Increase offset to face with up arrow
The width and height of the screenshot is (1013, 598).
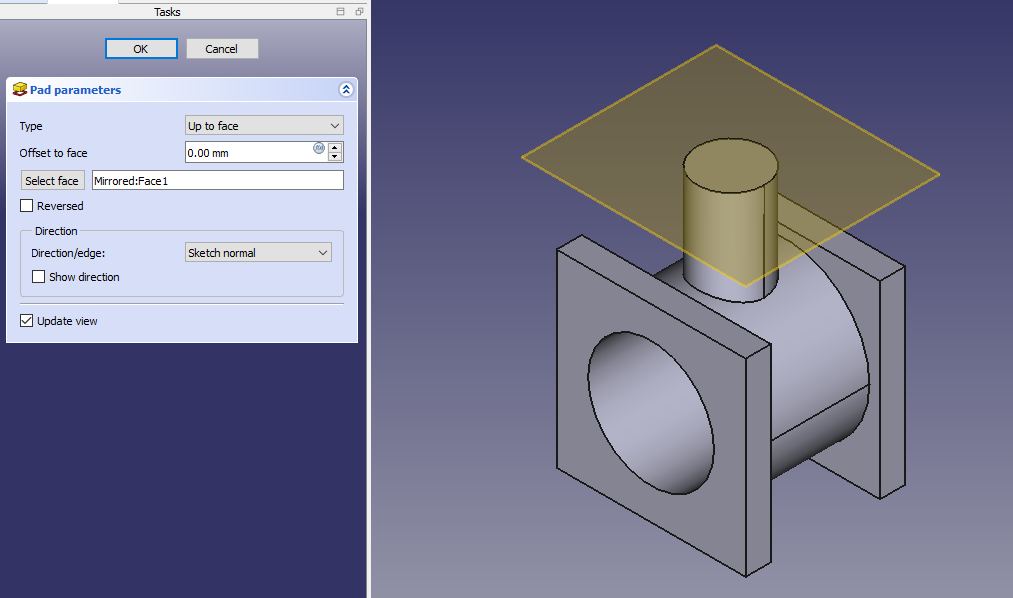tap(335, 147)
